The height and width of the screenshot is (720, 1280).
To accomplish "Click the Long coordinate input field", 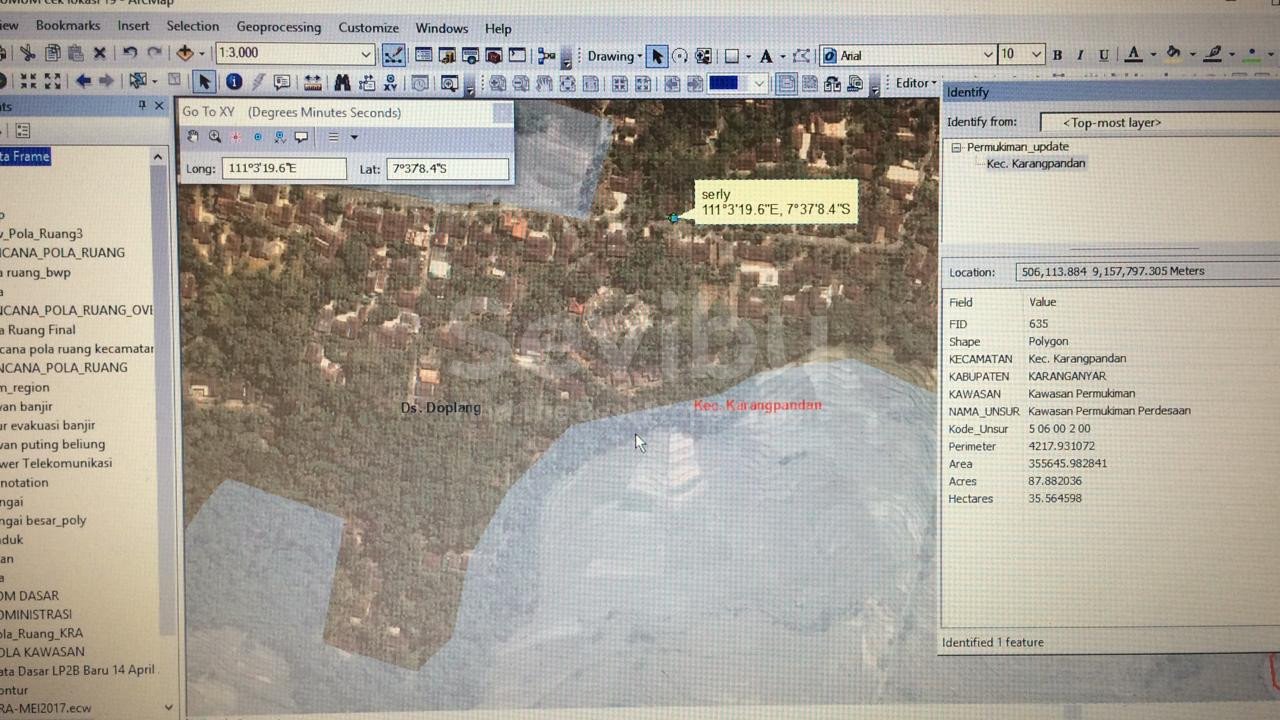I will coord(284,169).
